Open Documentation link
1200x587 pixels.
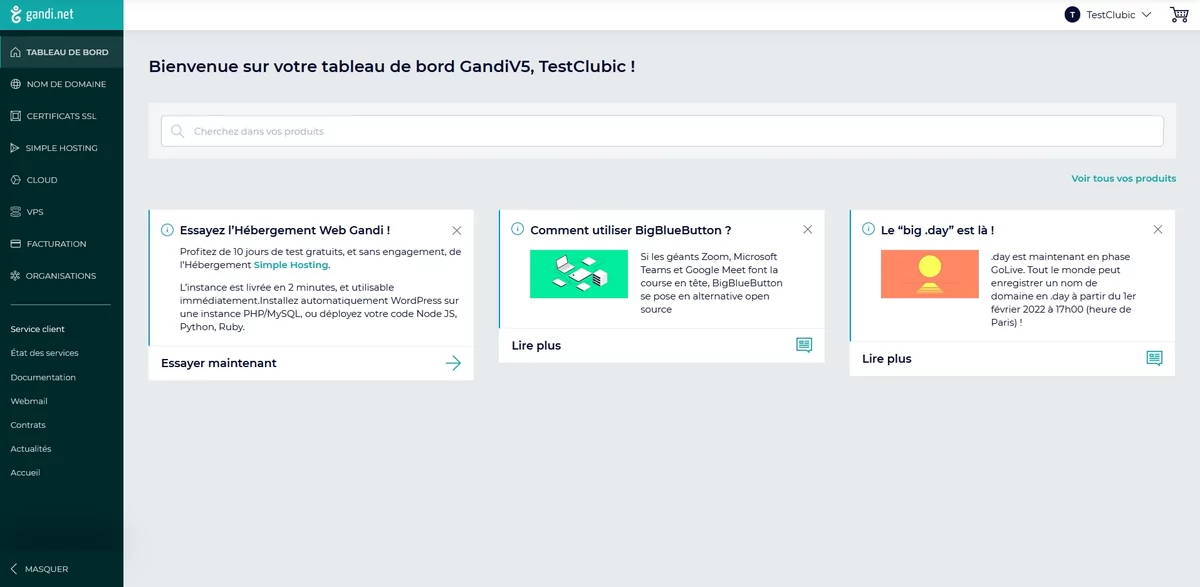tap(43, 377)
